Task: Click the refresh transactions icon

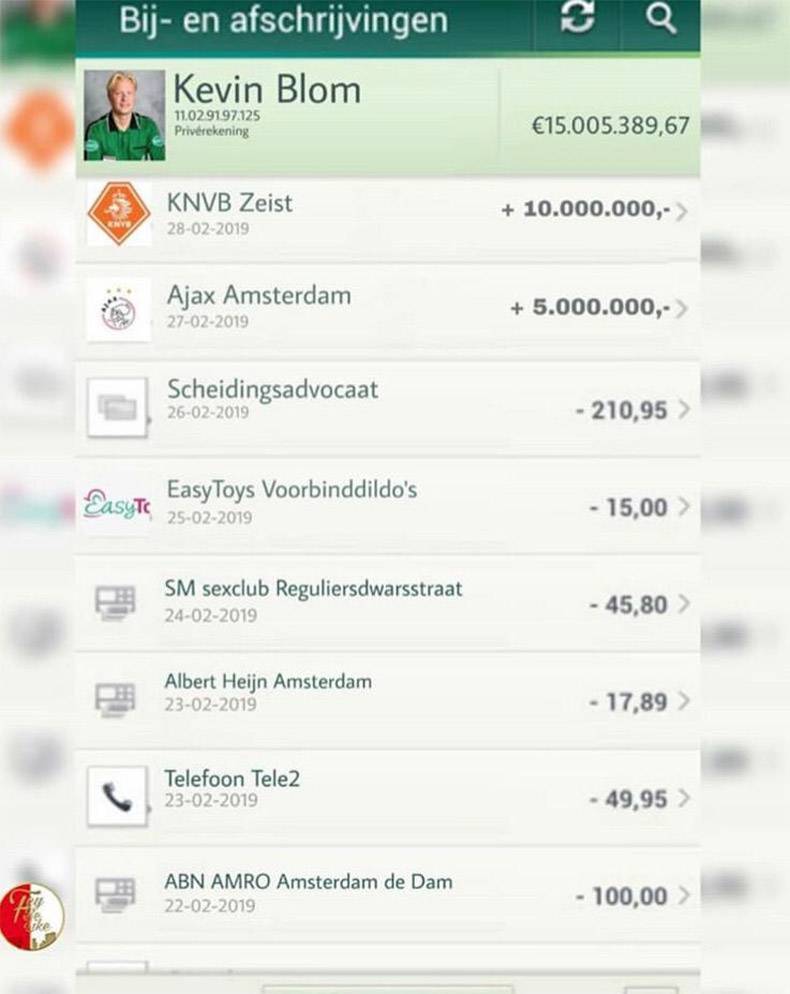Action: tap(577, 20)
